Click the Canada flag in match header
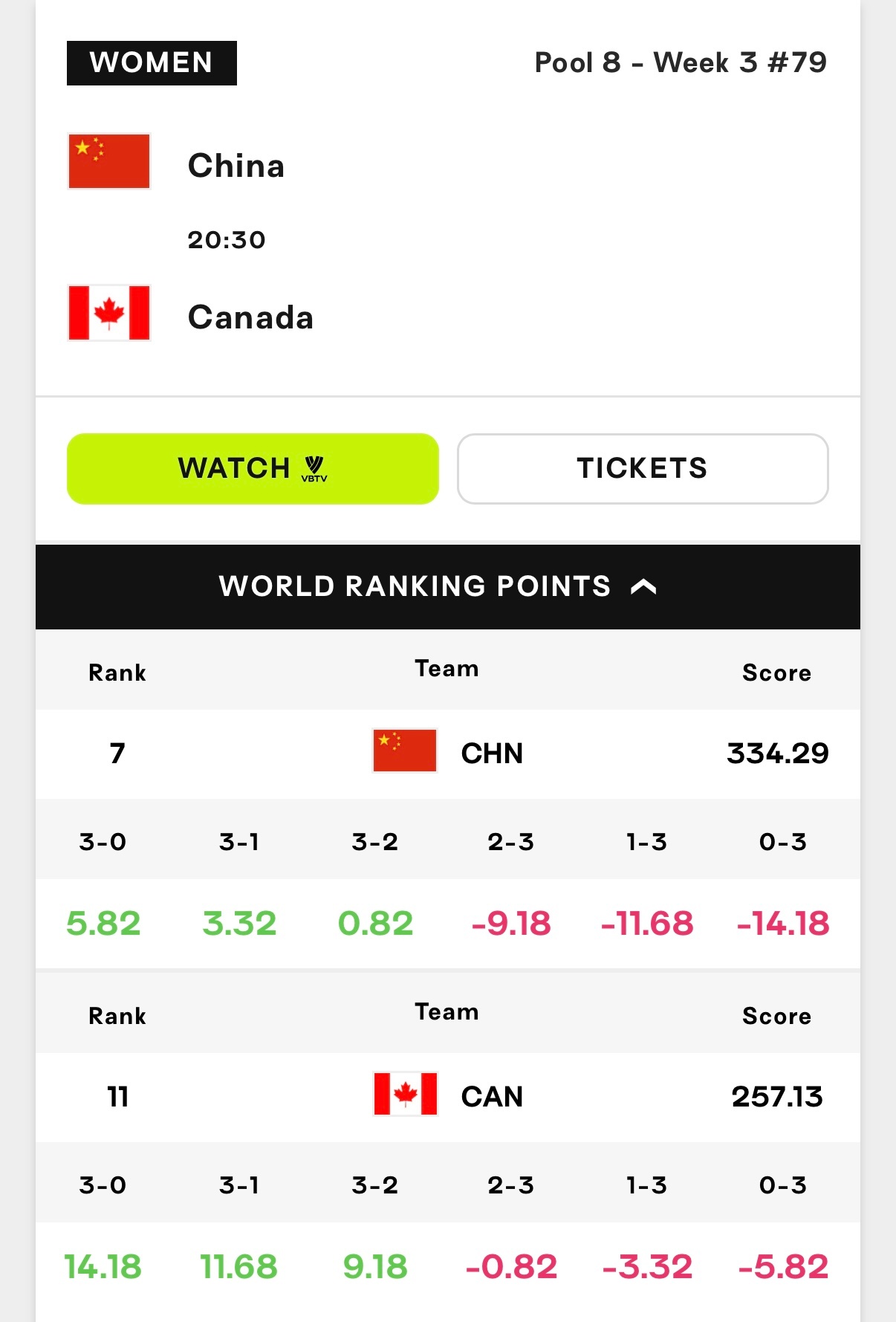896x1322 pixels. click(109, 313)
